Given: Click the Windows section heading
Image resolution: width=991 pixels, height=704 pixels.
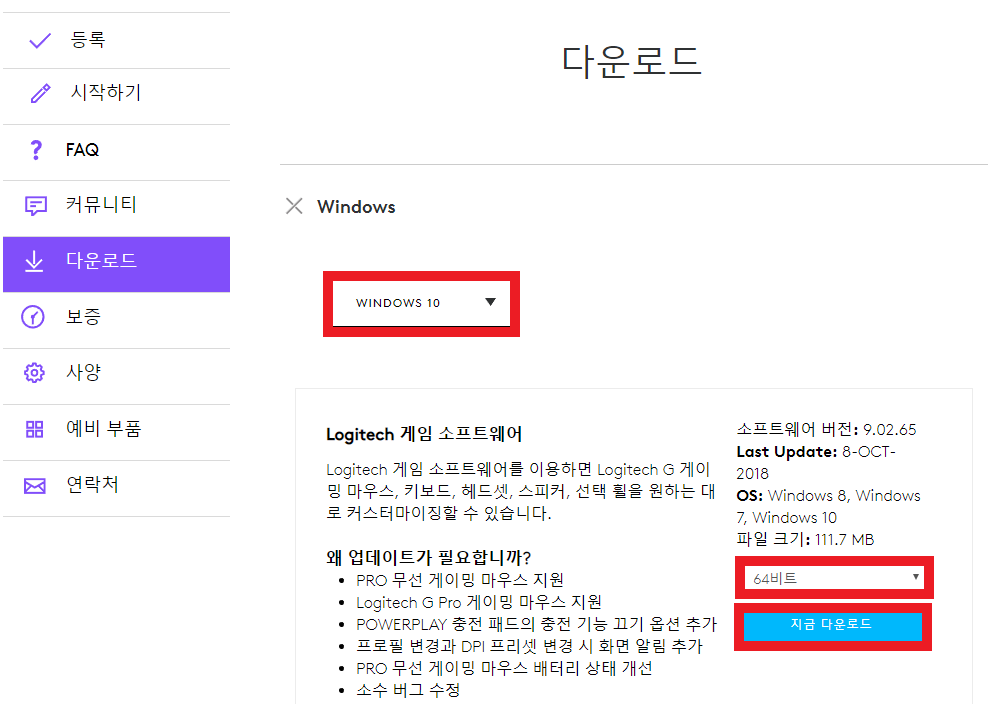Looking at the screenshot, I should click(x=356, y=207).
